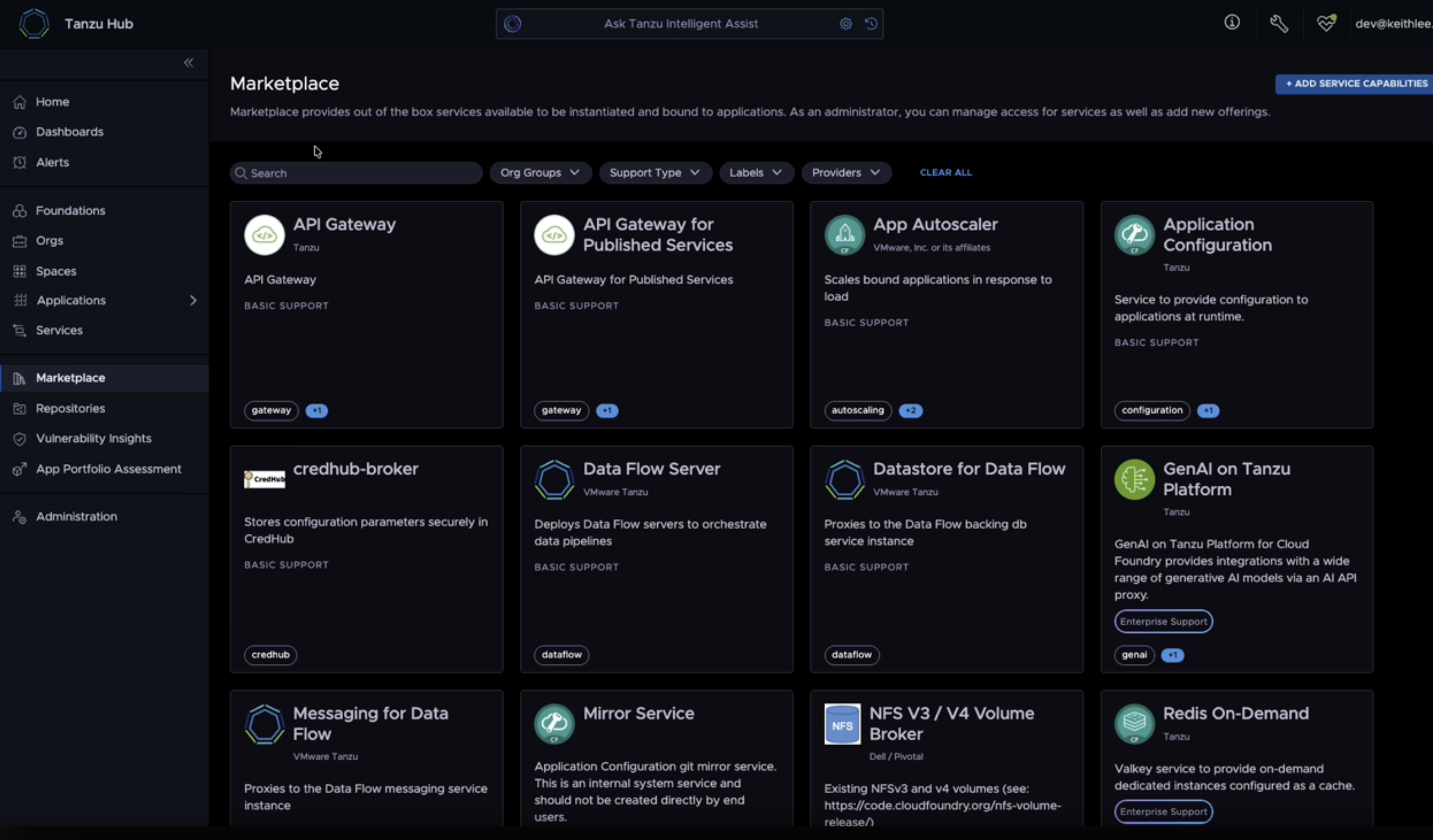Open Intelligent Assist settings gear icon
The height and width of the screenshot is (840, 1433).
[845, 24]
